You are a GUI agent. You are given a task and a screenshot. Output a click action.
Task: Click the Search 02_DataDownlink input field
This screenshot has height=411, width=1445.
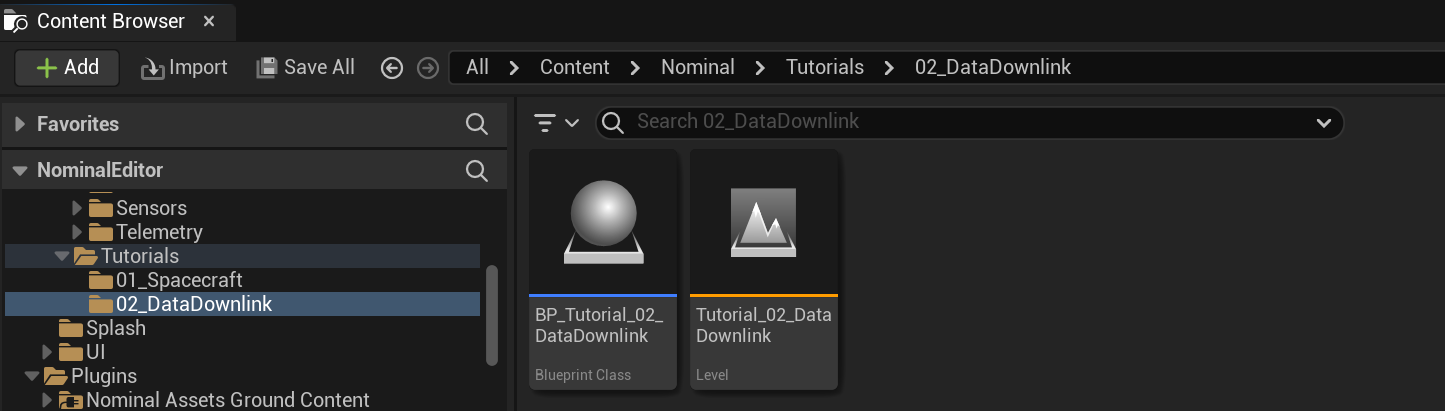960,122
